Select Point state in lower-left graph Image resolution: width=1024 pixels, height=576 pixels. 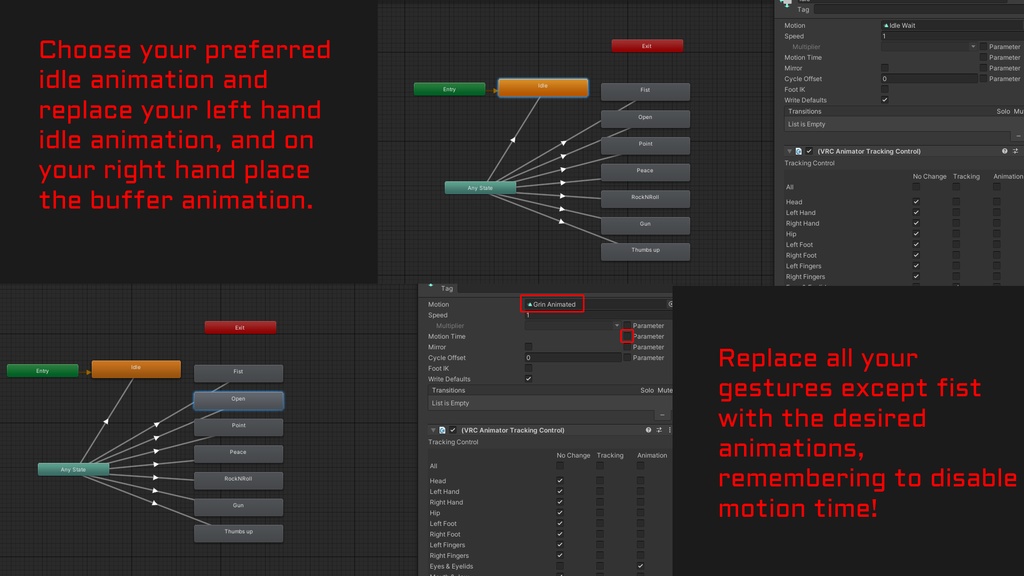click(x=238, y=426)
